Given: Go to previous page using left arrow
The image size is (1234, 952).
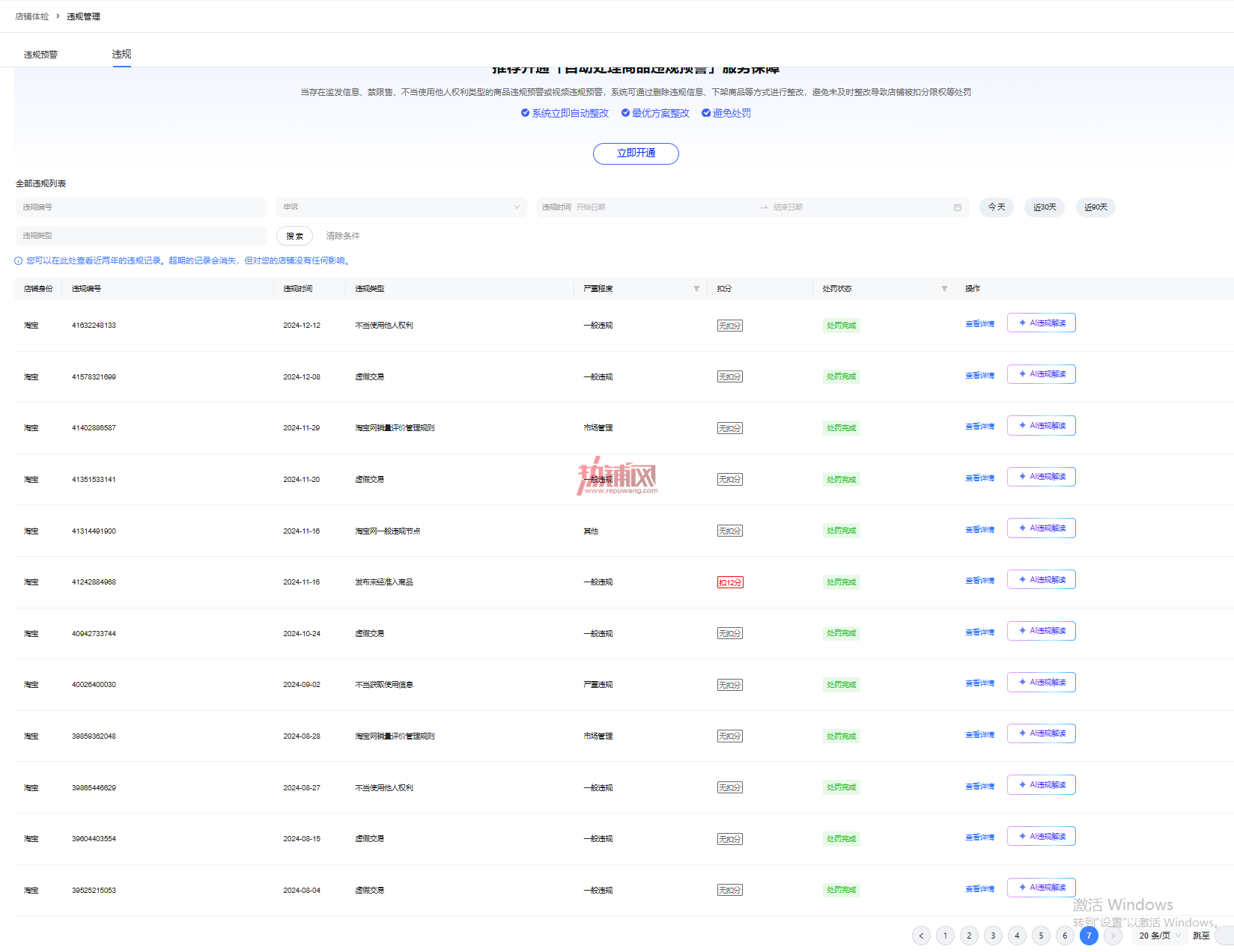Looking at the screenshot, I should click(x=921, y=936).
